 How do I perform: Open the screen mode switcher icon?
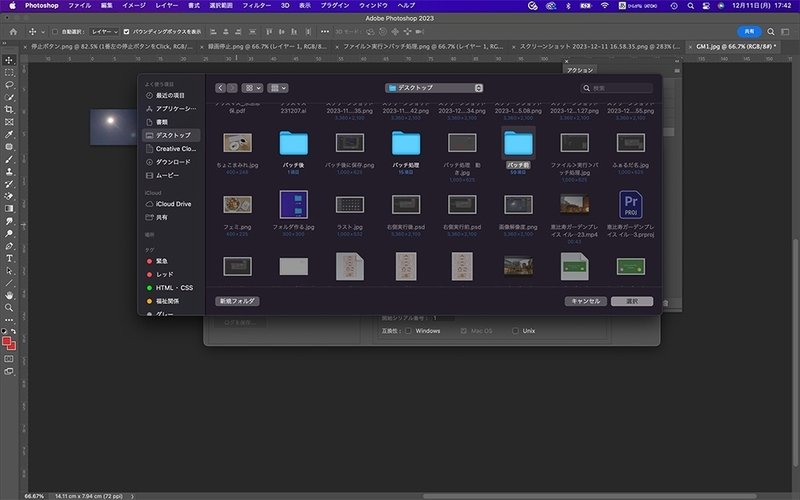click(9, 371)
